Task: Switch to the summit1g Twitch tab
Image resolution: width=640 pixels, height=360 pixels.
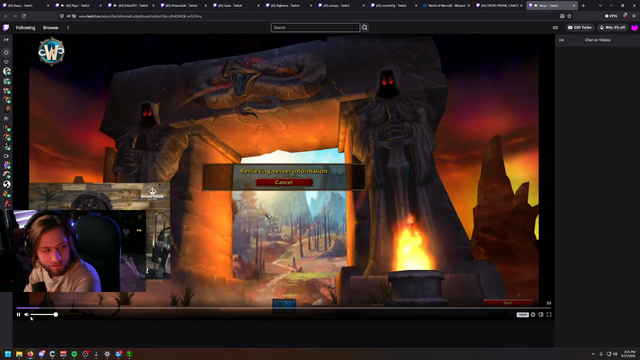Action: pyautogui.click(x=395, y=5)
